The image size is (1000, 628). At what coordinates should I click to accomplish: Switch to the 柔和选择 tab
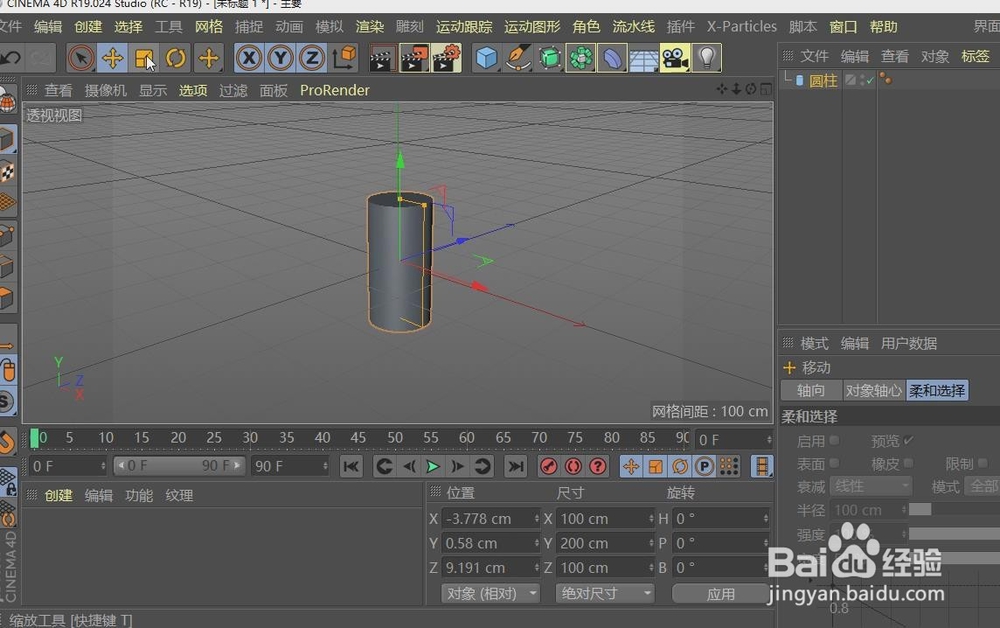937,390
